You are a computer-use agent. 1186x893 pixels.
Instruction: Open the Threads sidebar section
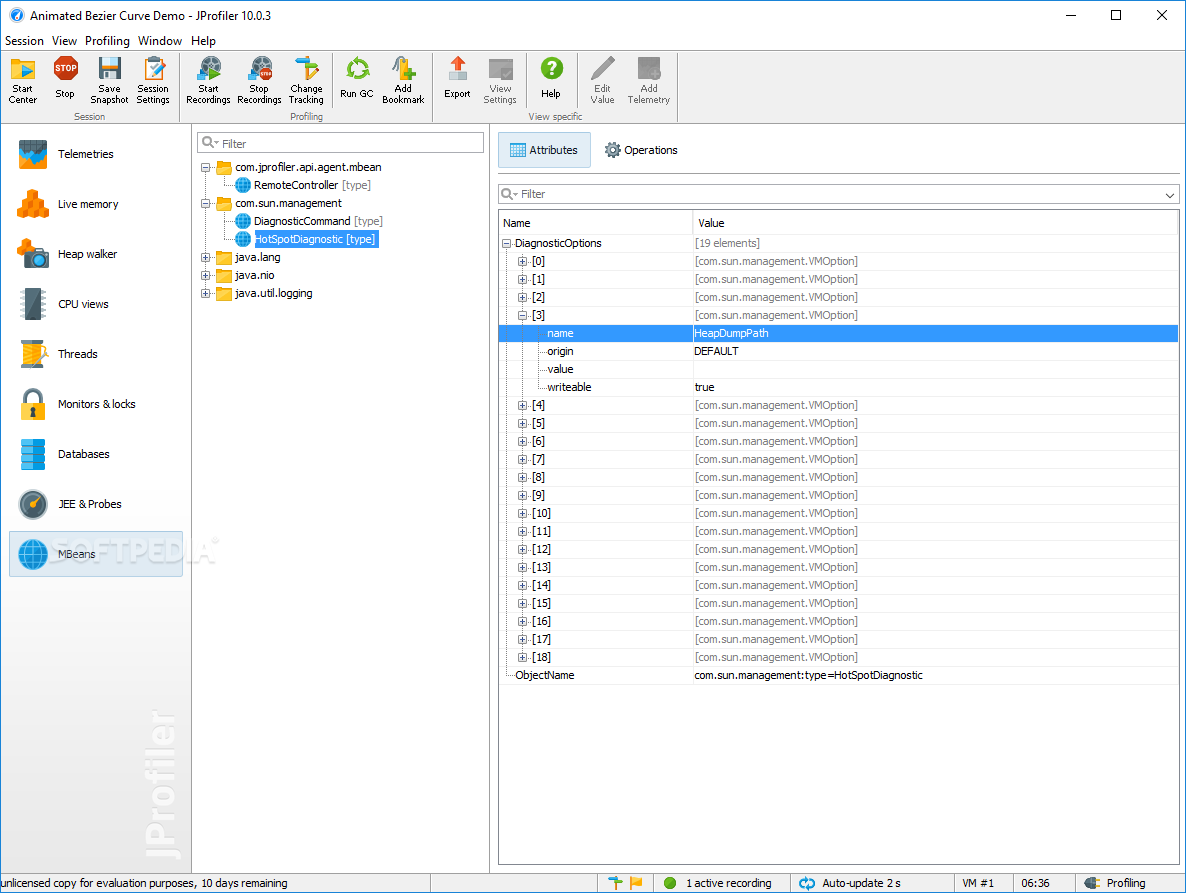click(95, 354)
